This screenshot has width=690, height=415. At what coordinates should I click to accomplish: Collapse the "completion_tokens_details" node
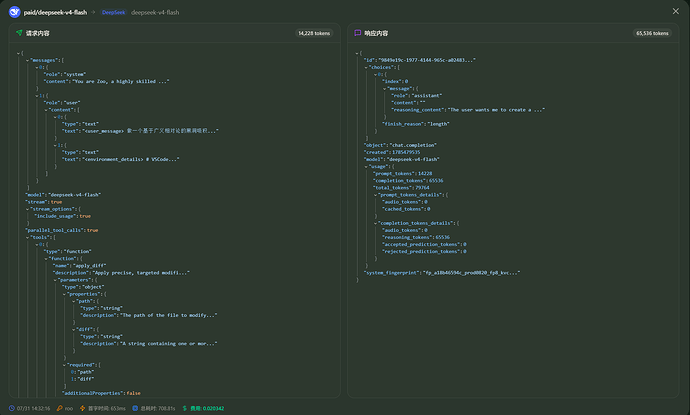pyautogui.click(x=375, y=223)
